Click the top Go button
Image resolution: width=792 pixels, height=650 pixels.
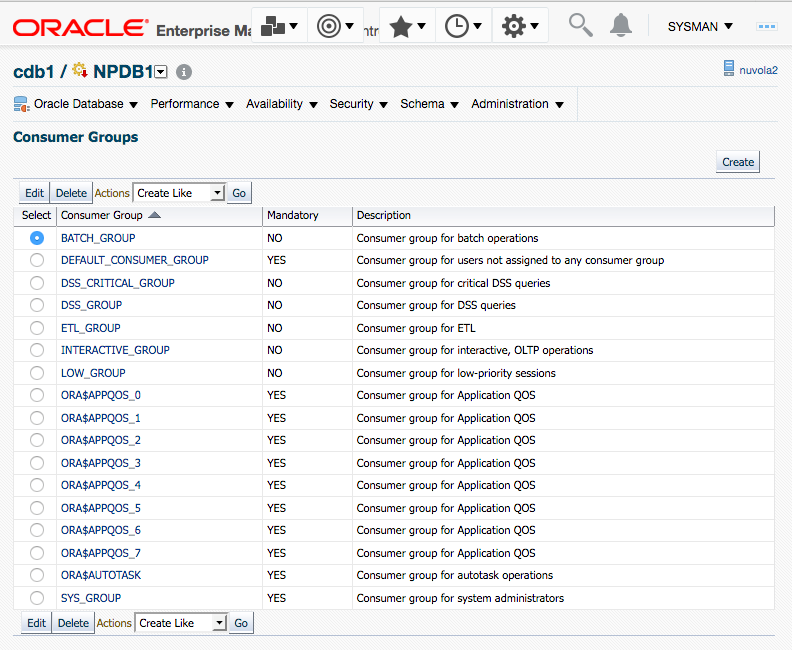[239, 193]
